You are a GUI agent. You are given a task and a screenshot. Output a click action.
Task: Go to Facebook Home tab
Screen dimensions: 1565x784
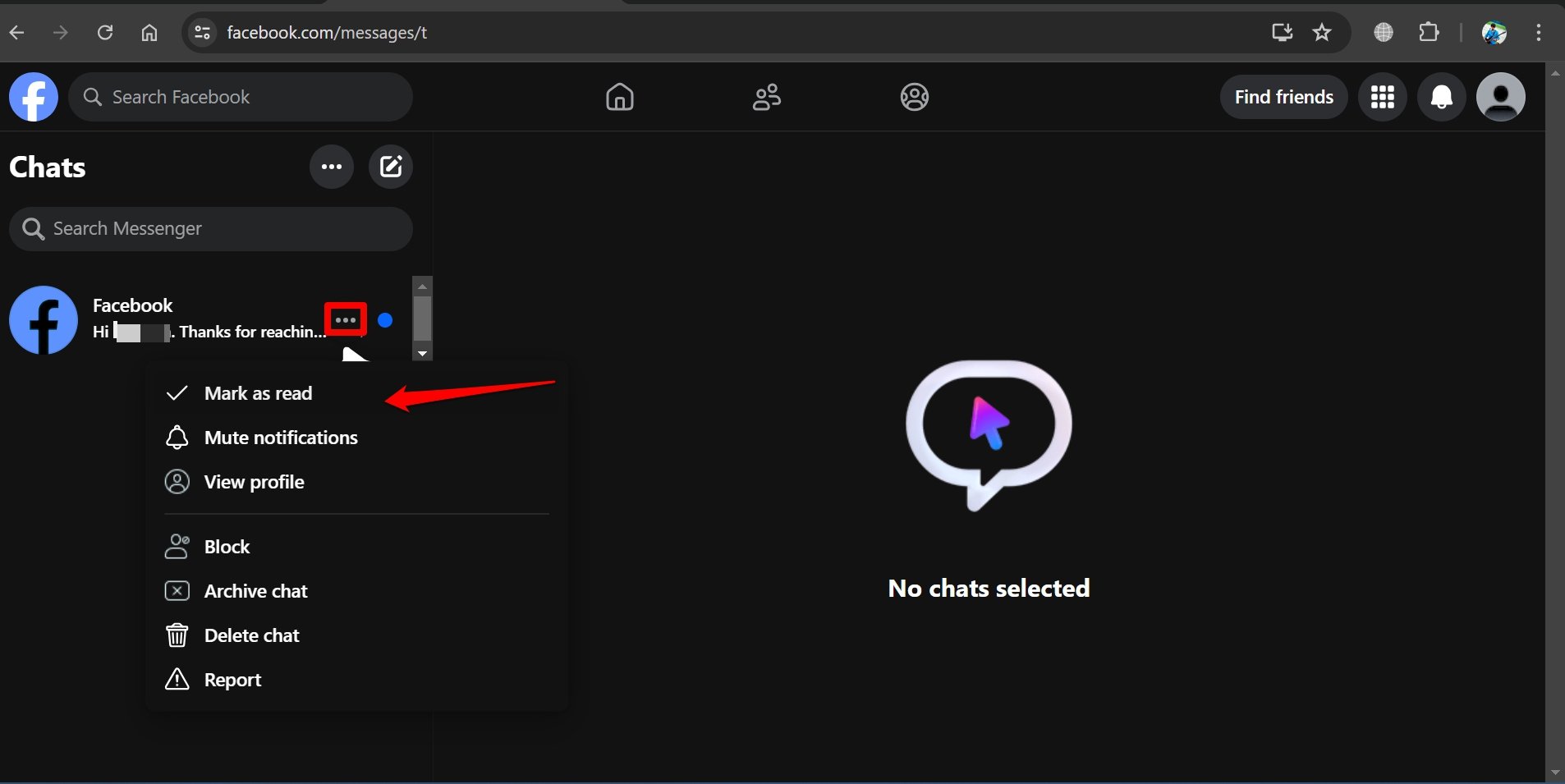(x=620, y=97)
